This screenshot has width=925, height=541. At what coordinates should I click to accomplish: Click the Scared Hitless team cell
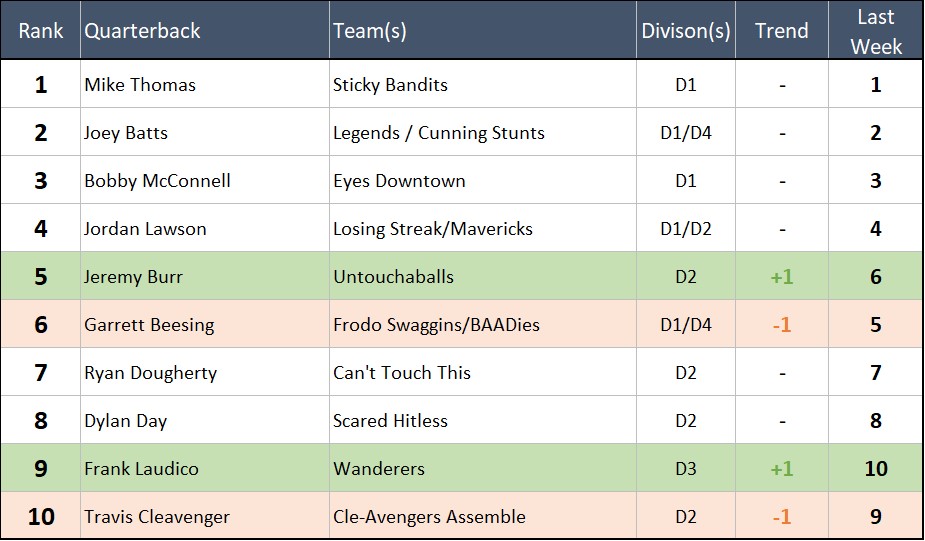pos(390,421)
